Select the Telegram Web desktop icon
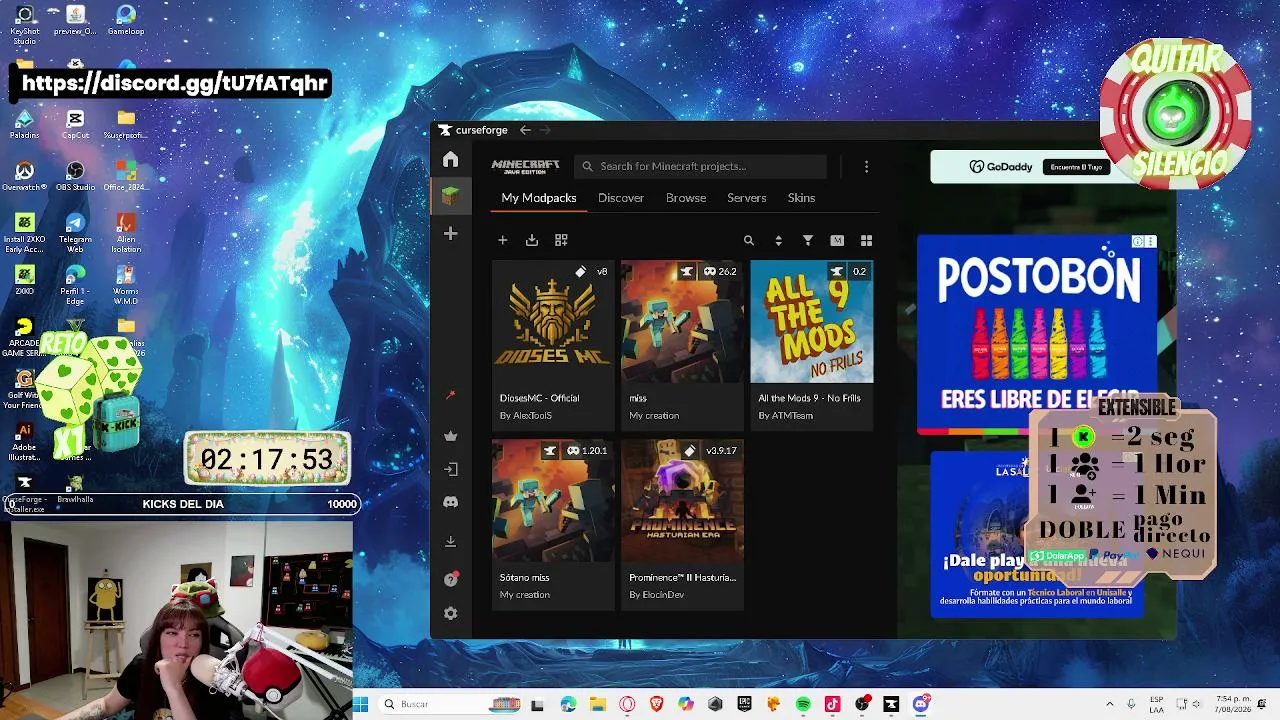Image resolution: width=1280 pixels, height=720 pixels. [x=75, y=233]
